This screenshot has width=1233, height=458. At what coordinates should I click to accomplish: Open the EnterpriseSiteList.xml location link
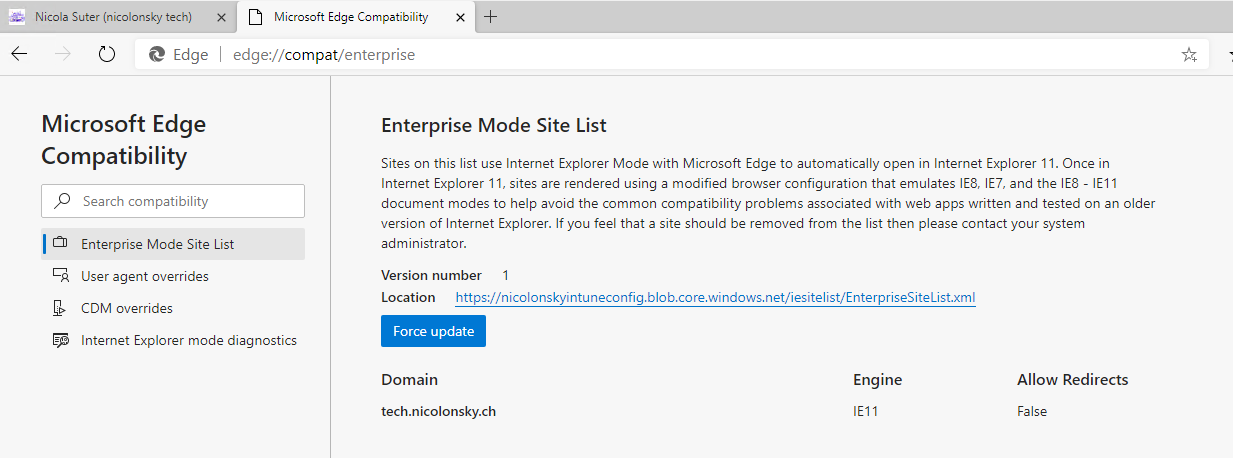[x=715, y=297]
